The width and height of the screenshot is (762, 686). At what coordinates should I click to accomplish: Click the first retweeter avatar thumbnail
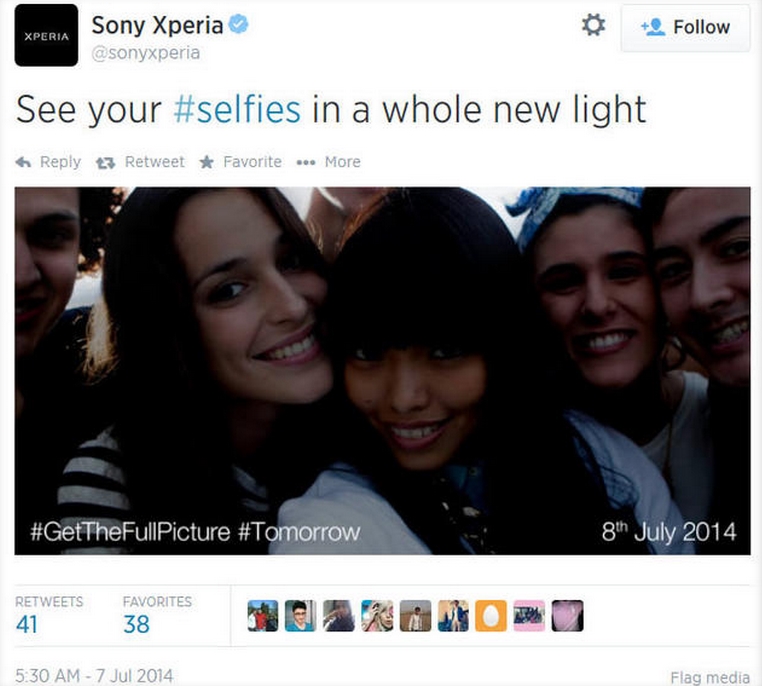pyautogui.click(x=263, y=616)
